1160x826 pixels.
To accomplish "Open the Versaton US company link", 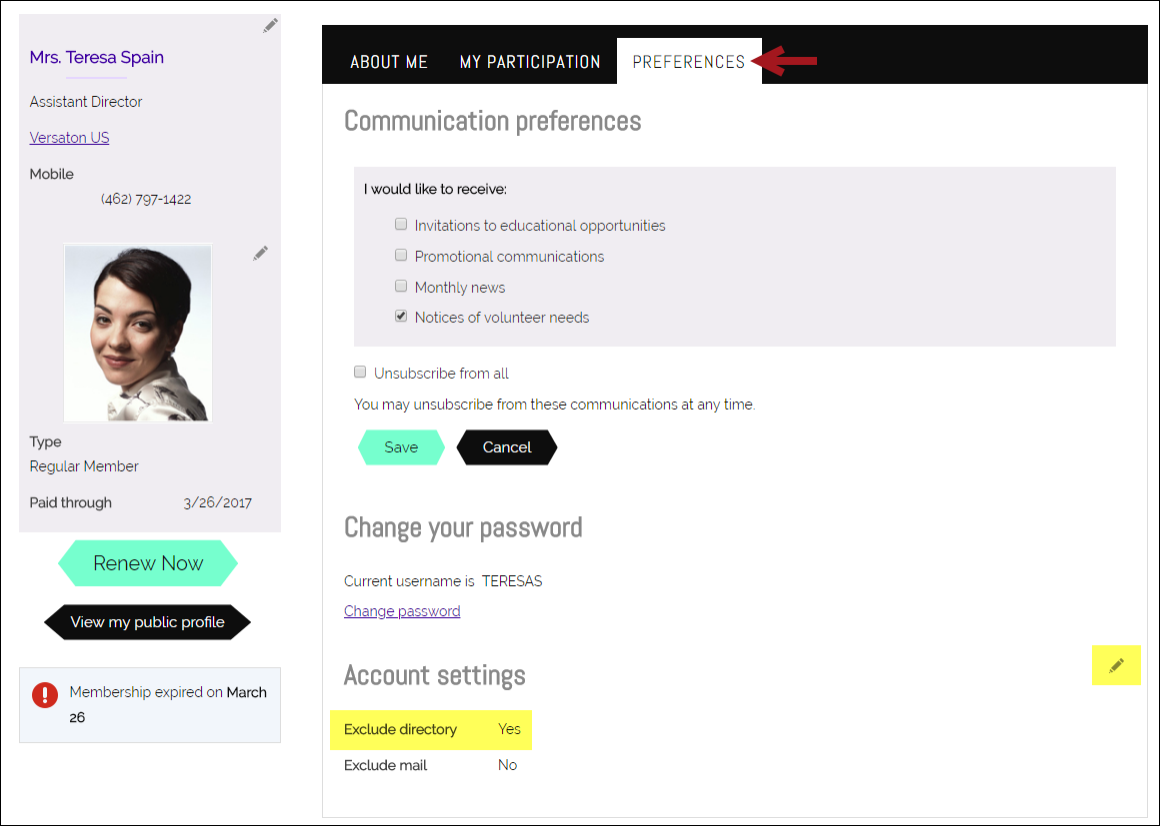I will pyautogui.click(x=70, y=138).
